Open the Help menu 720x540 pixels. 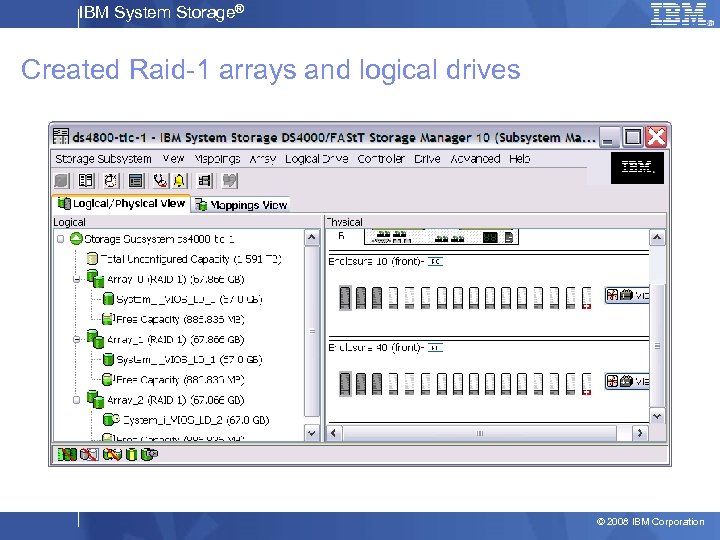tap(519, 159)
